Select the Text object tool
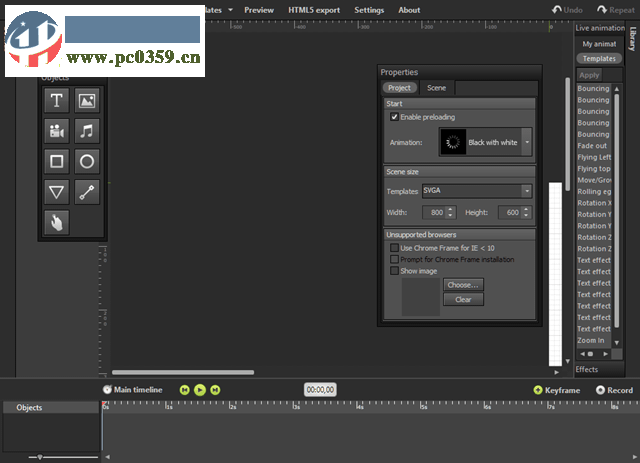 tap(57, 100)
